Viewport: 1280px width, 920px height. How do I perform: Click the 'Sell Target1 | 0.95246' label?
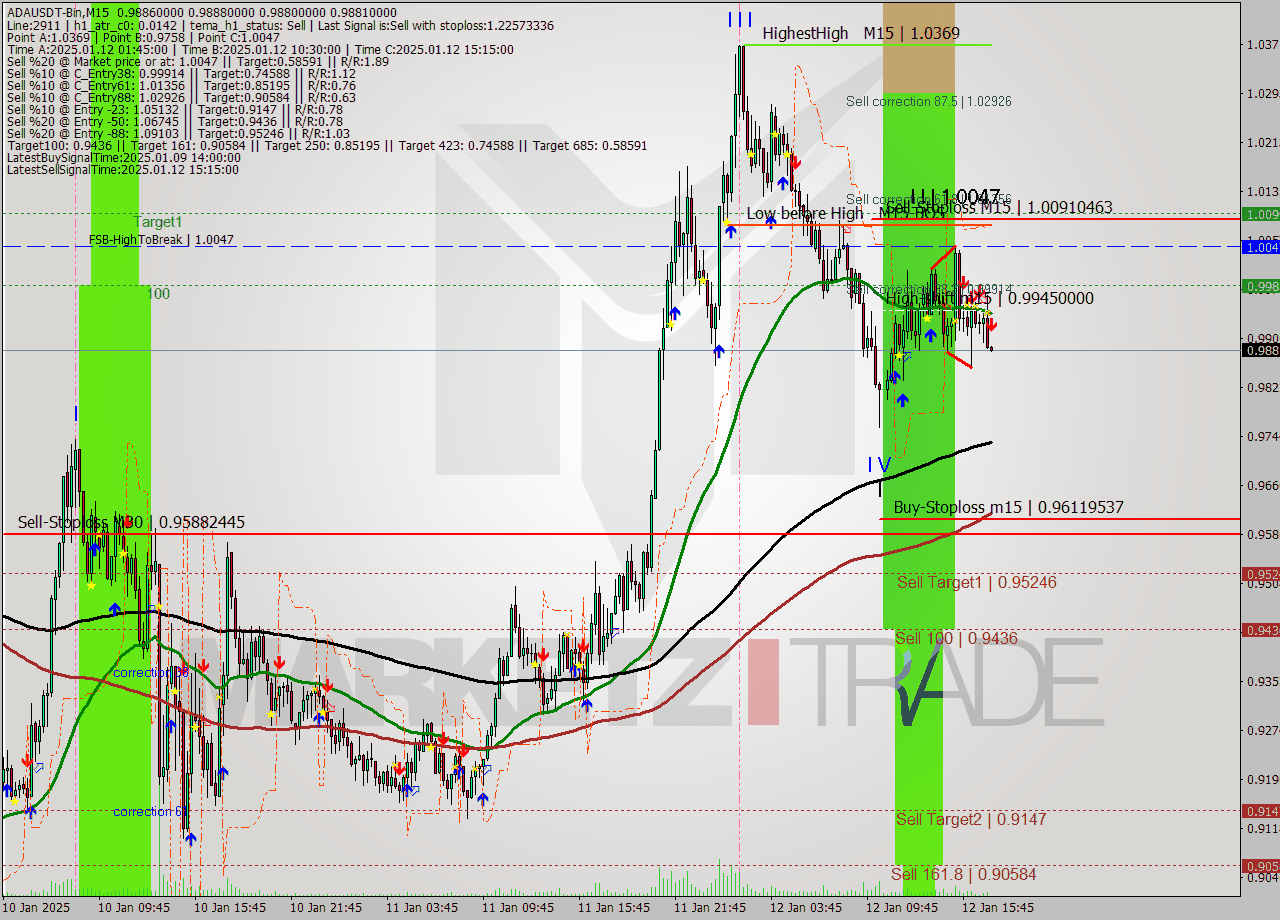click(976, 582)
